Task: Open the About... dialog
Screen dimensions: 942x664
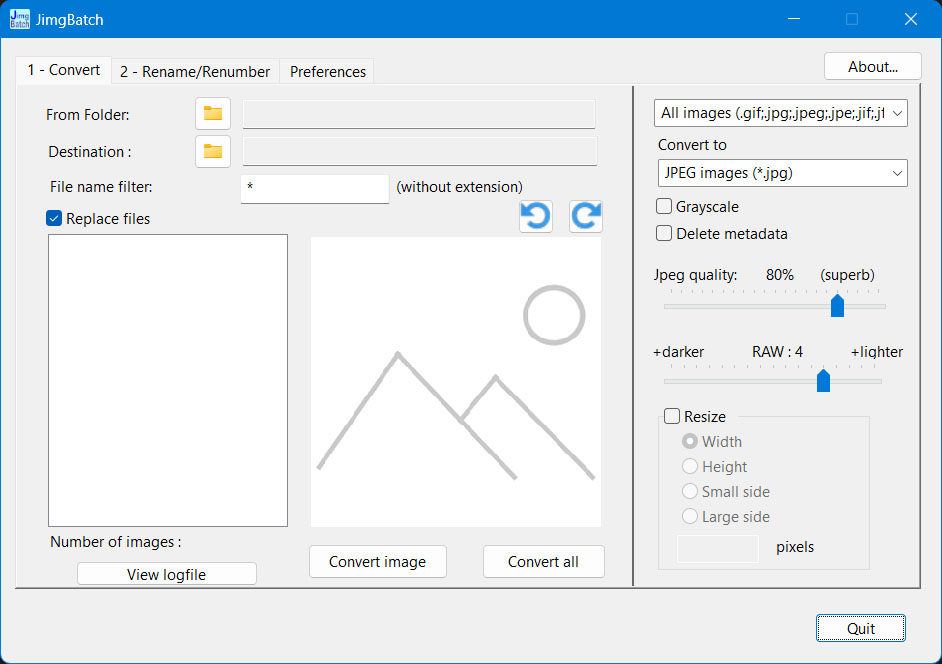Action: pyautogui.click(x=872, y=67)
